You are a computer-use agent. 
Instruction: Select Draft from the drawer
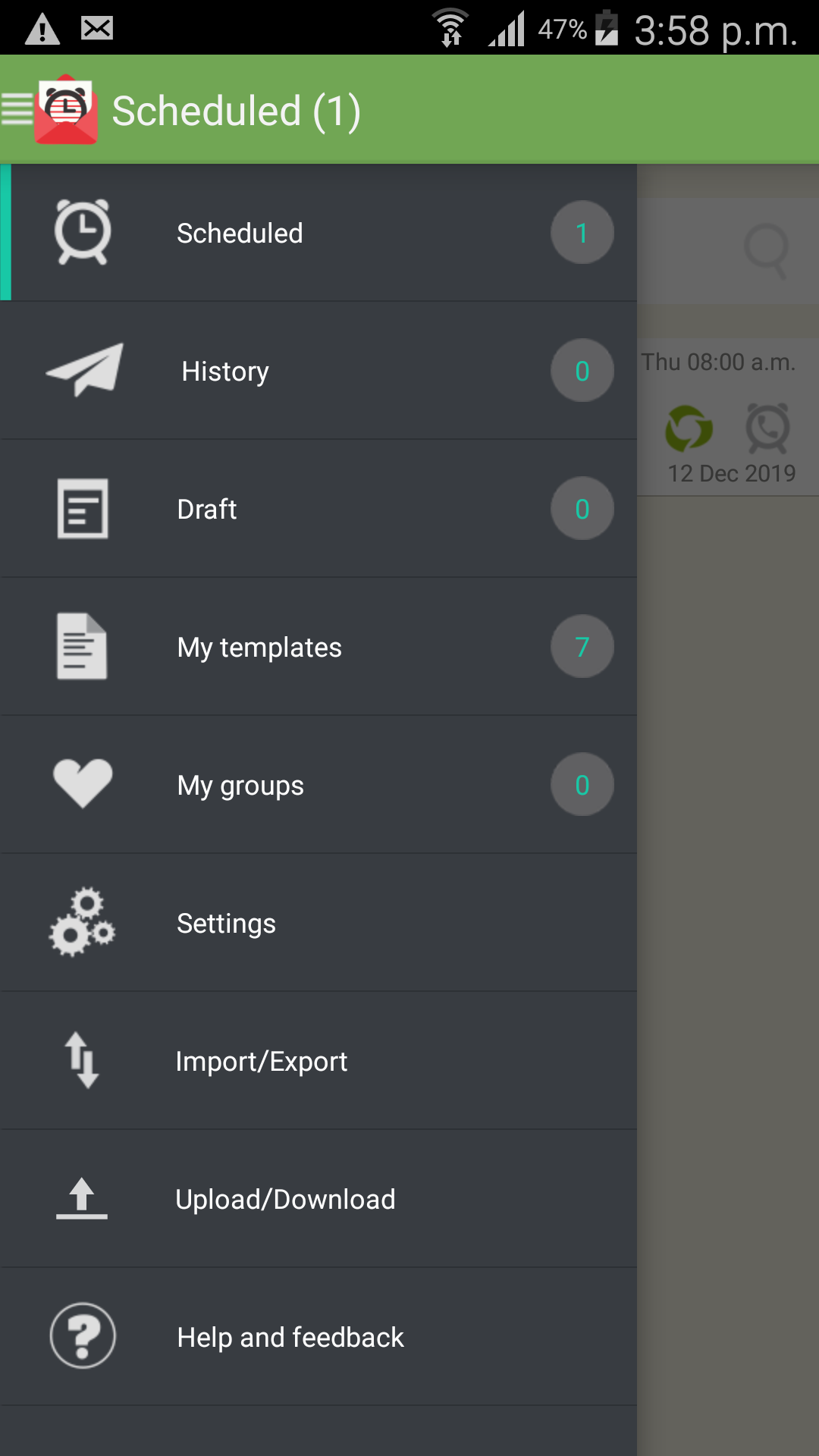(207, 510)
